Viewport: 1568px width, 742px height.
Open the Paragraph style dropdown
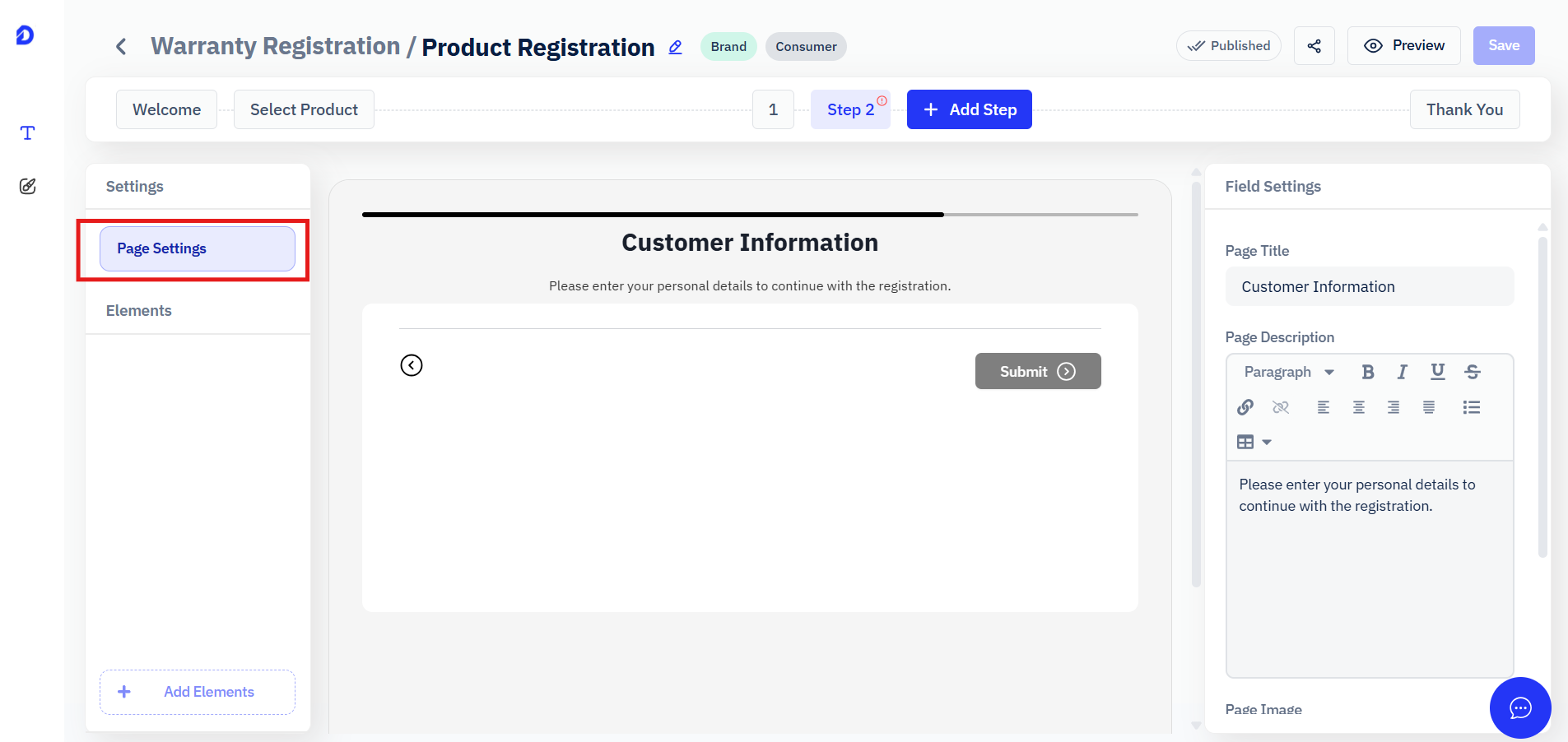click(1288, 372)
